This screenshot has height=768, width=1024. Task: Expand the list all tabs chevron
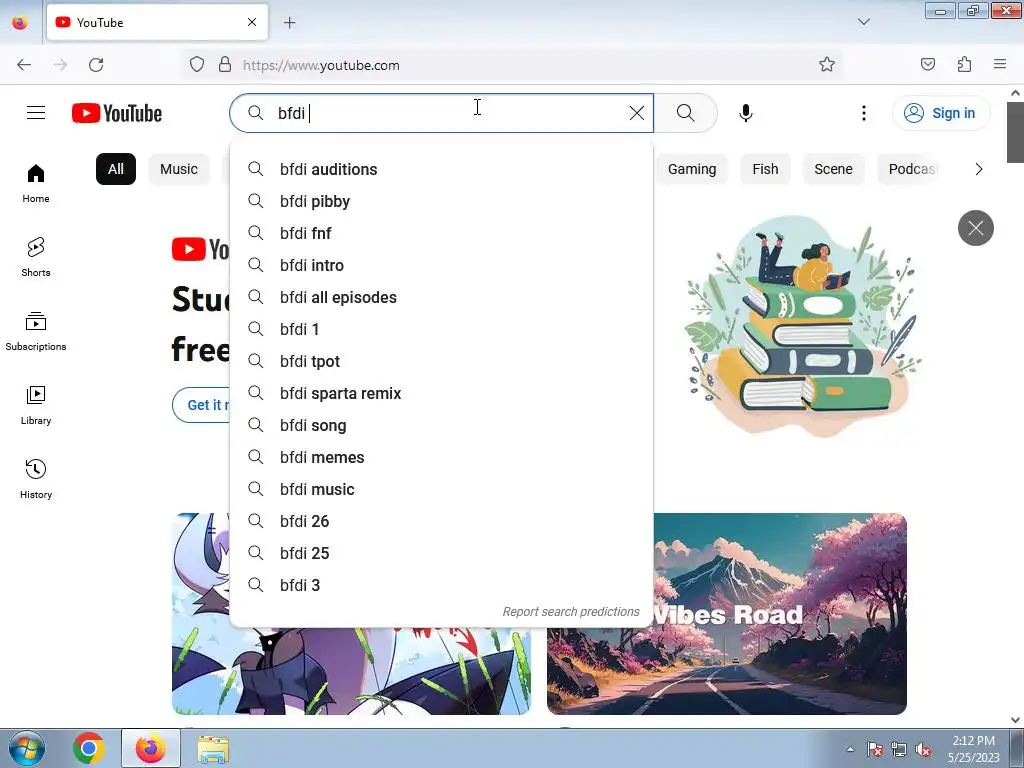coord(863,22)
